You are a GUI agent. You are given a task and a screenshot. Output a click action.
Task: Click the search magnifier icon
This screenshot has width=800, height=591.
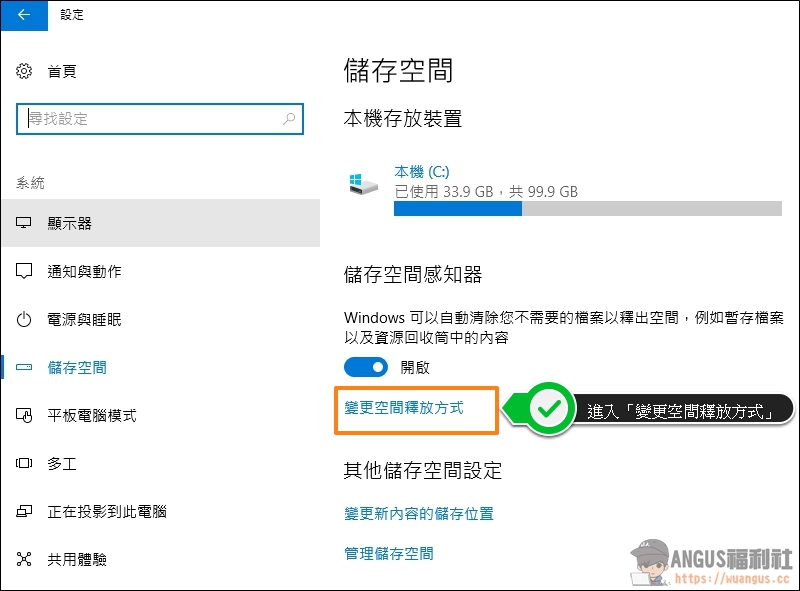click(x=289, y=118)
